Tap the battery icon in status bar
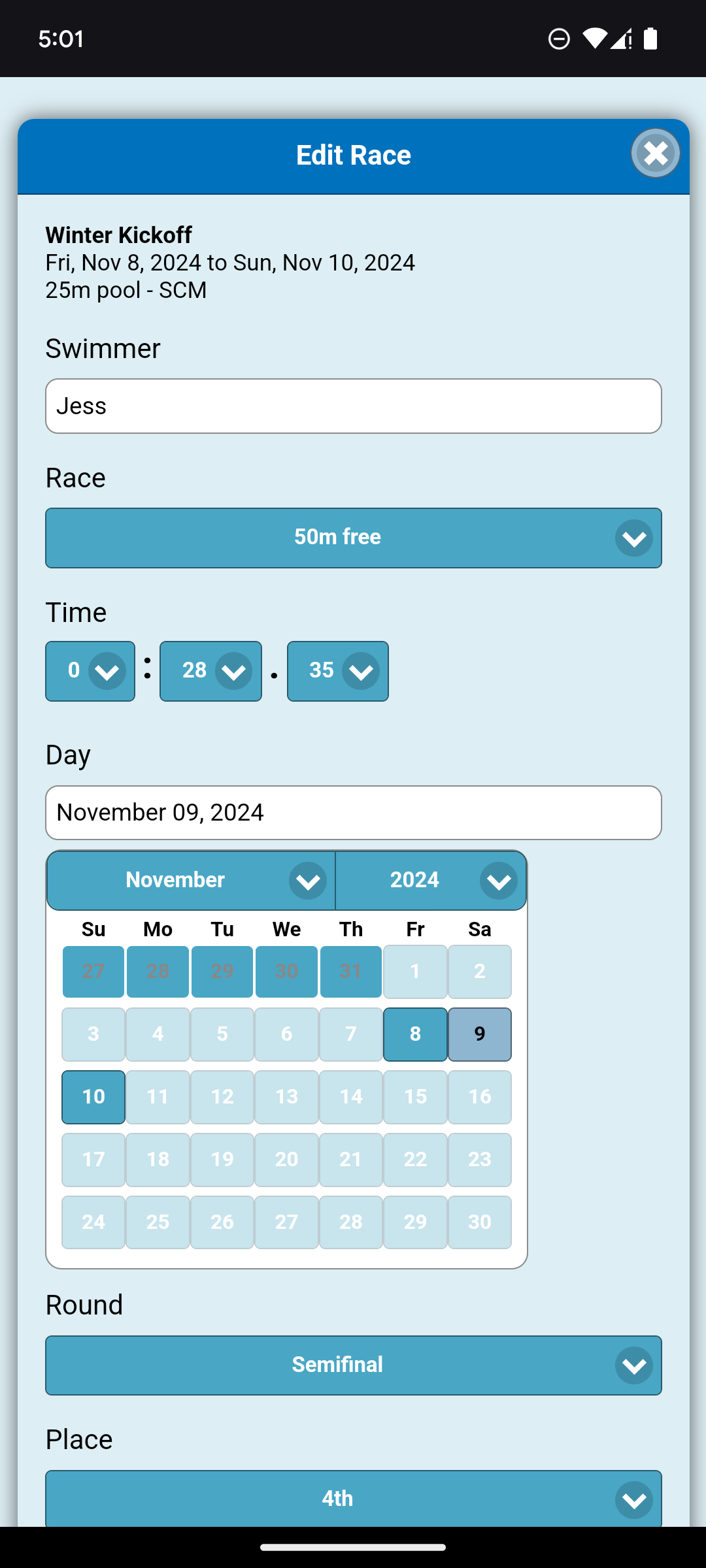The height and width of the screenshot is (1568, 706). 650,39
